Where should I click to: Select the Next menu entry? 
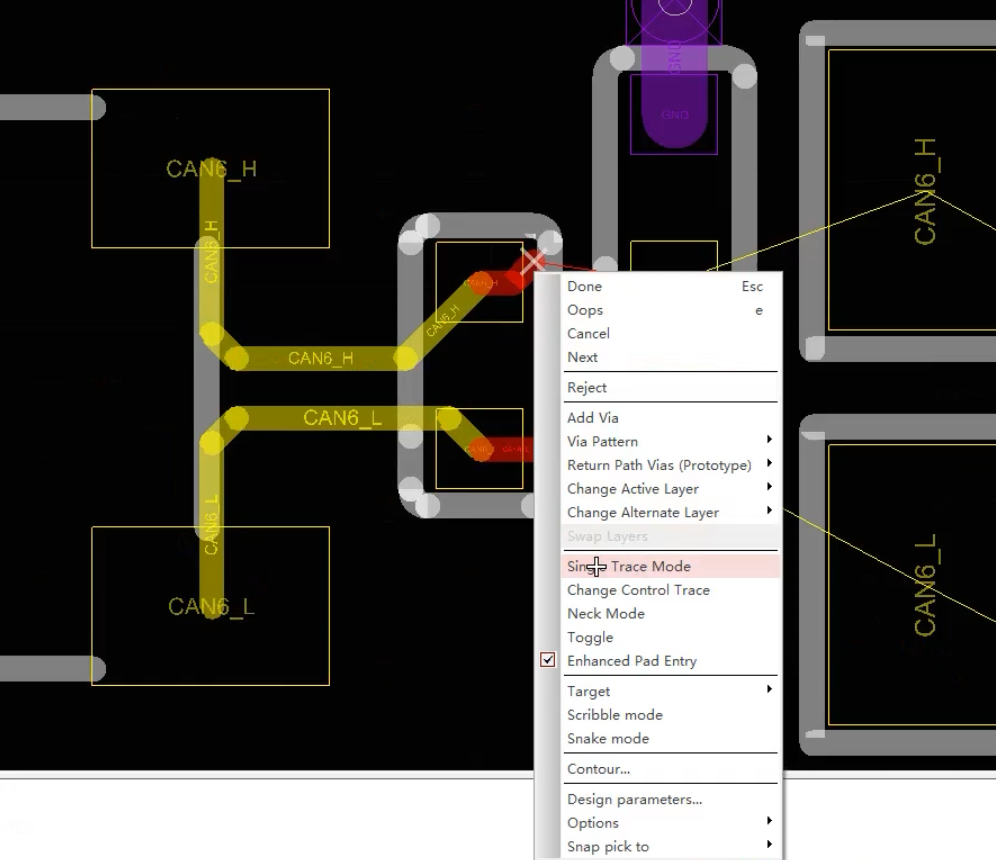[x=670, y=357]
